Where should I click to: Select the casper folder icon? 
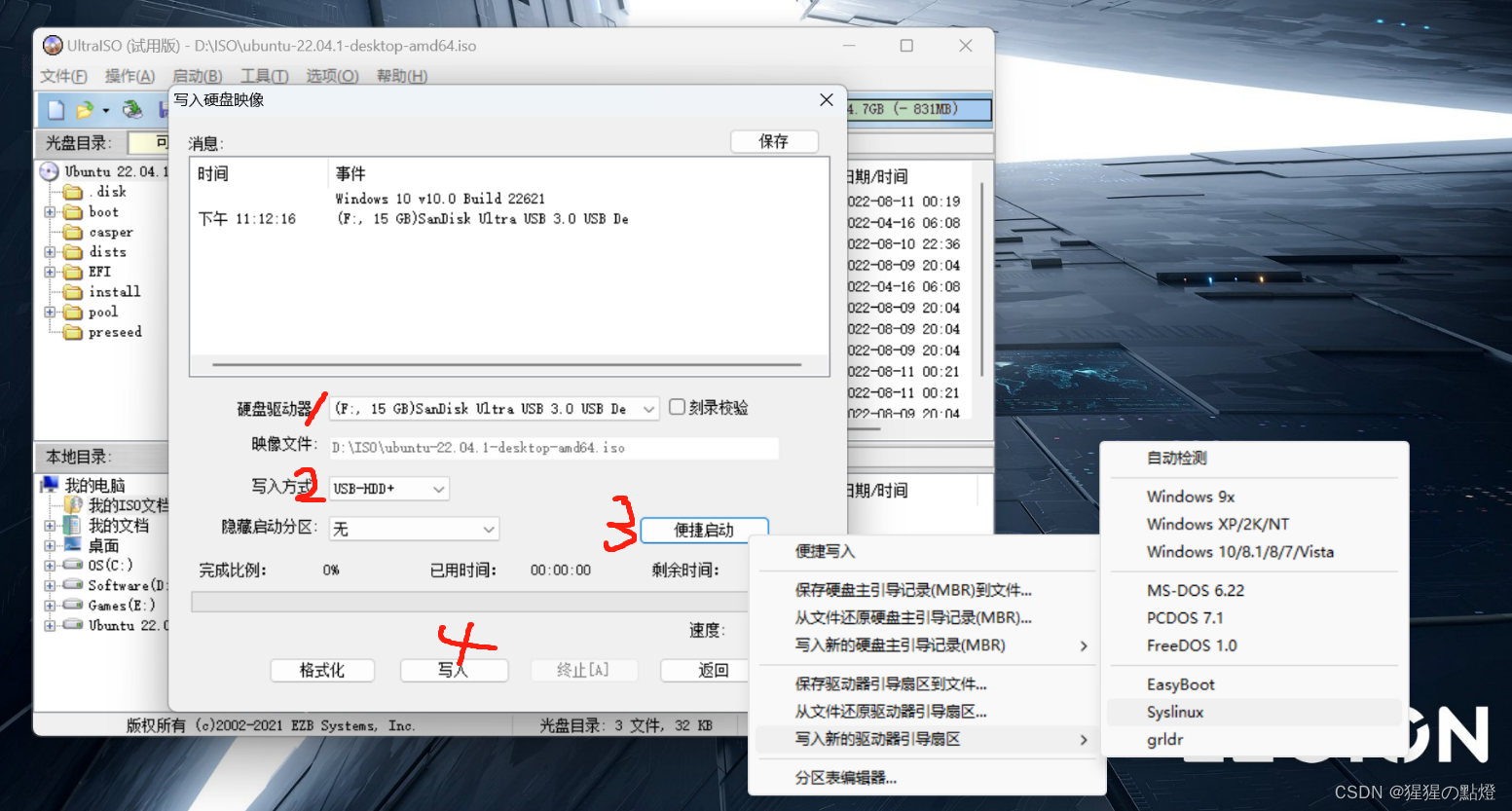pos(73,232)
